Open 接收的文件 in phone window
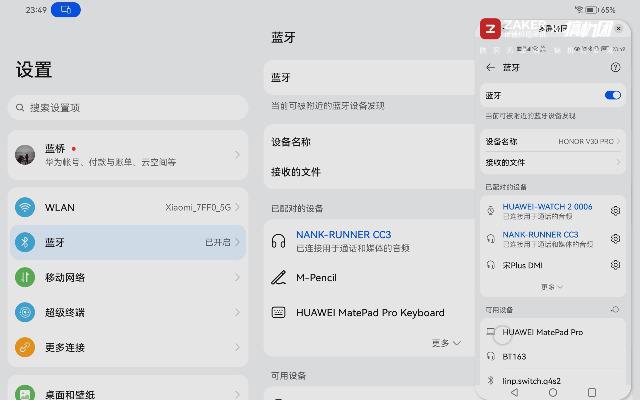Screen dimensions: 640x400 tap(553, 162)
